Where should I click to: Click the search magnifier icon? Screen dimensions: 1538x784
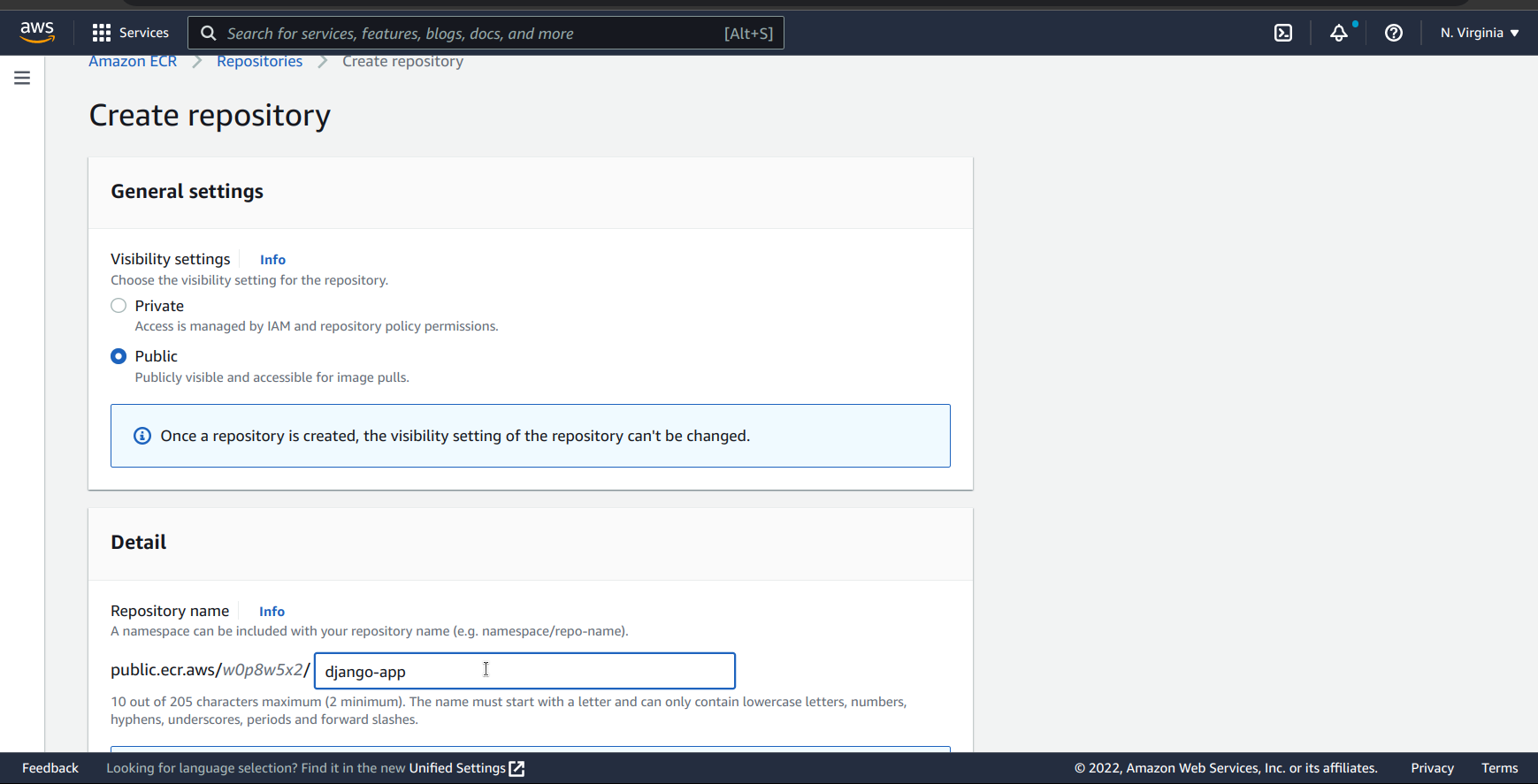coord(209,34)
